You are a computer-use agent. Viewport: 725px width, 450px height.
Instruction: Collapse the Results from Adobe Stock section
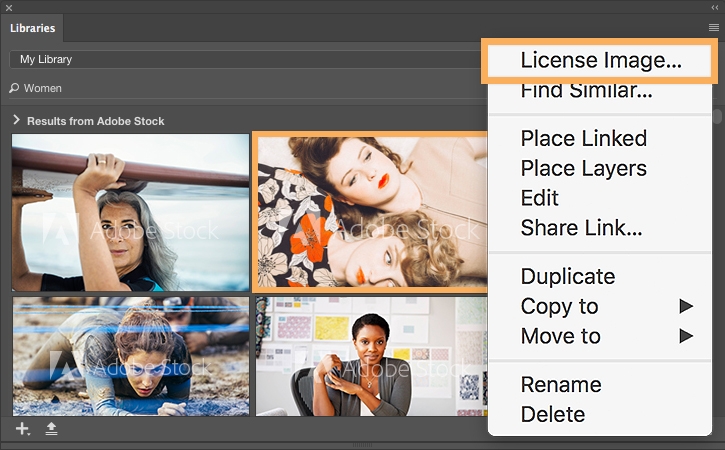17,120
